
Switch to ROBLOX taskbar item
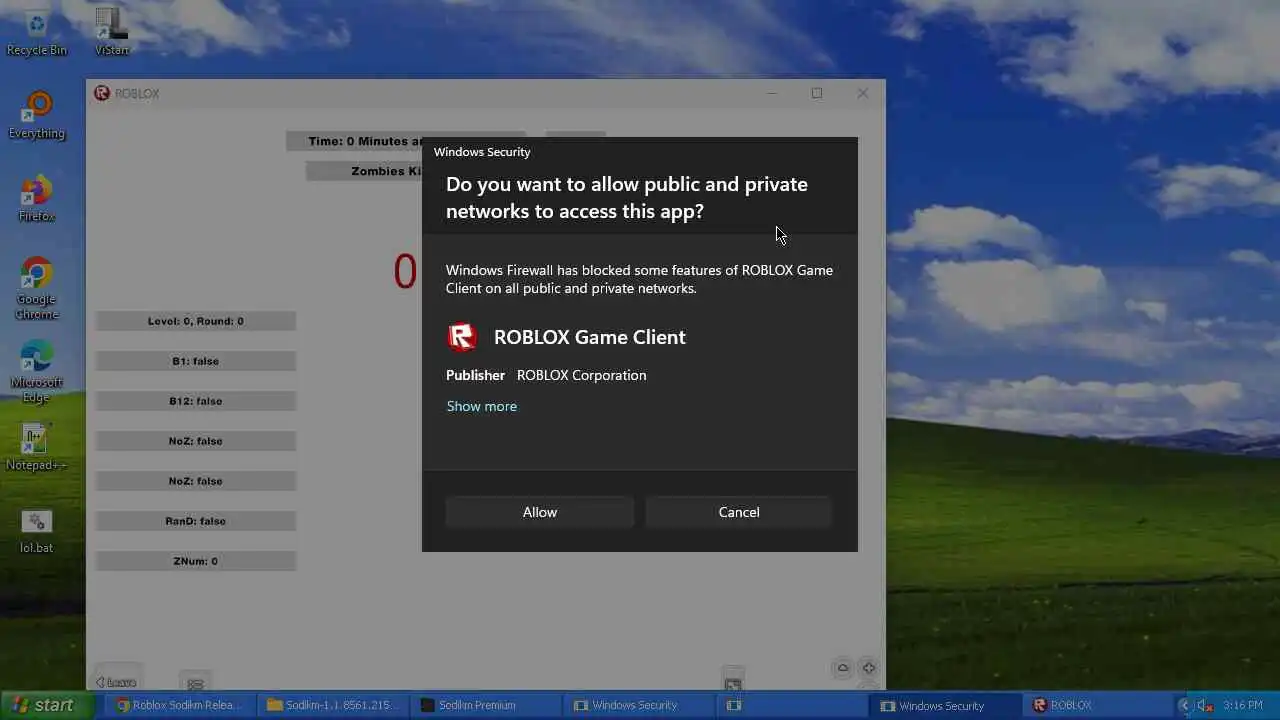pyautogui.click(x=1097, y=705)
